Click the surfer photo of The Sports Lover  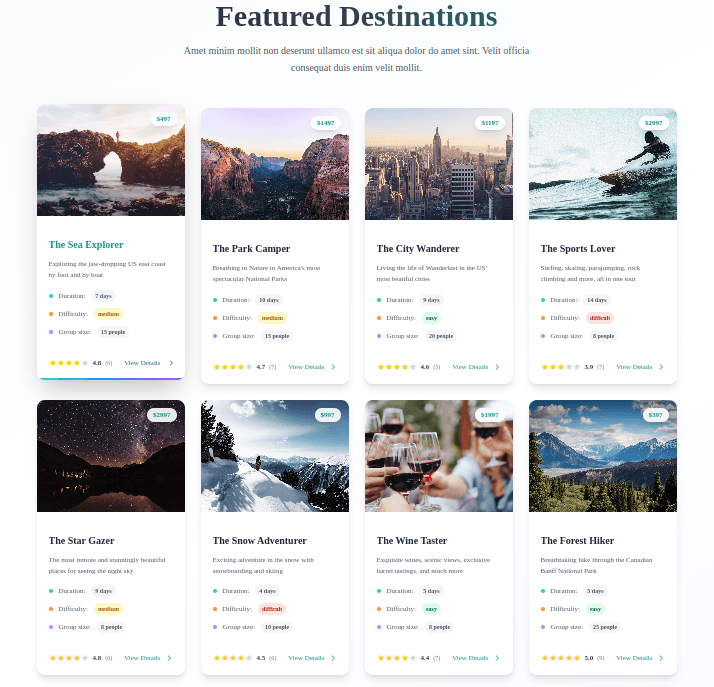602,164
